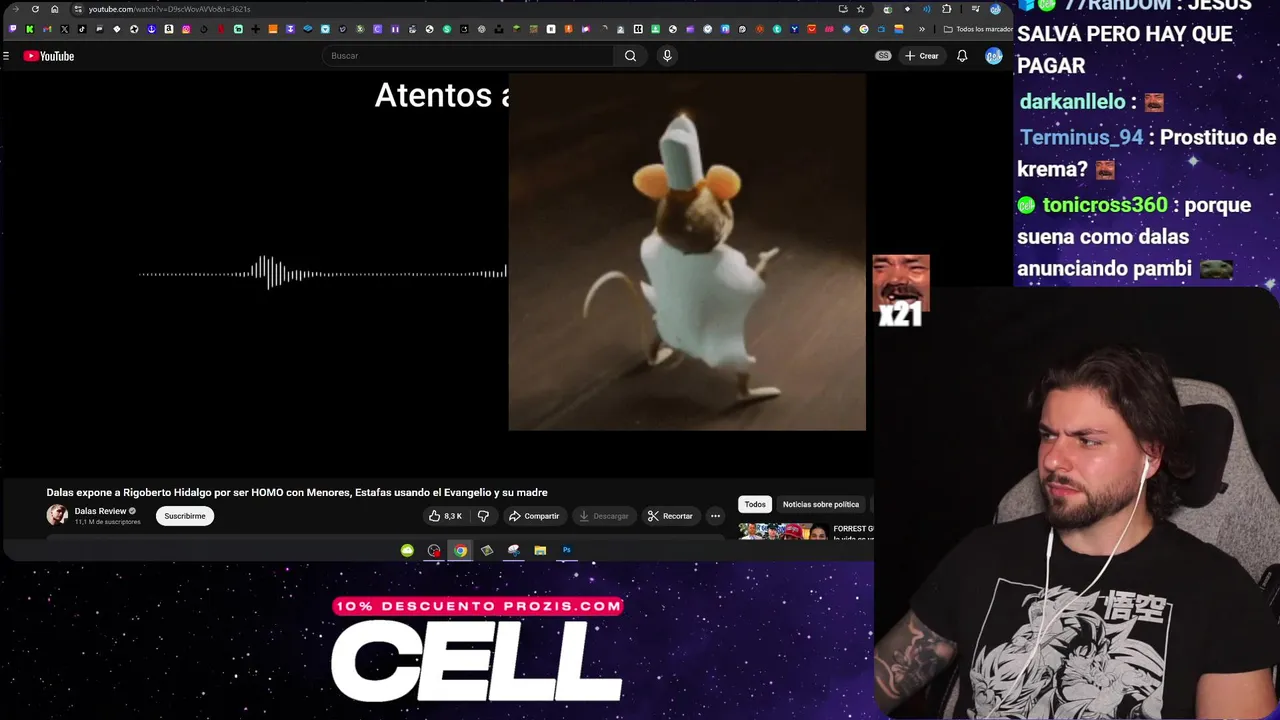Open the taskbar icon right of Chrome
The height and width of the screenshot is (720, 1280).
click(x=487, y=550)
